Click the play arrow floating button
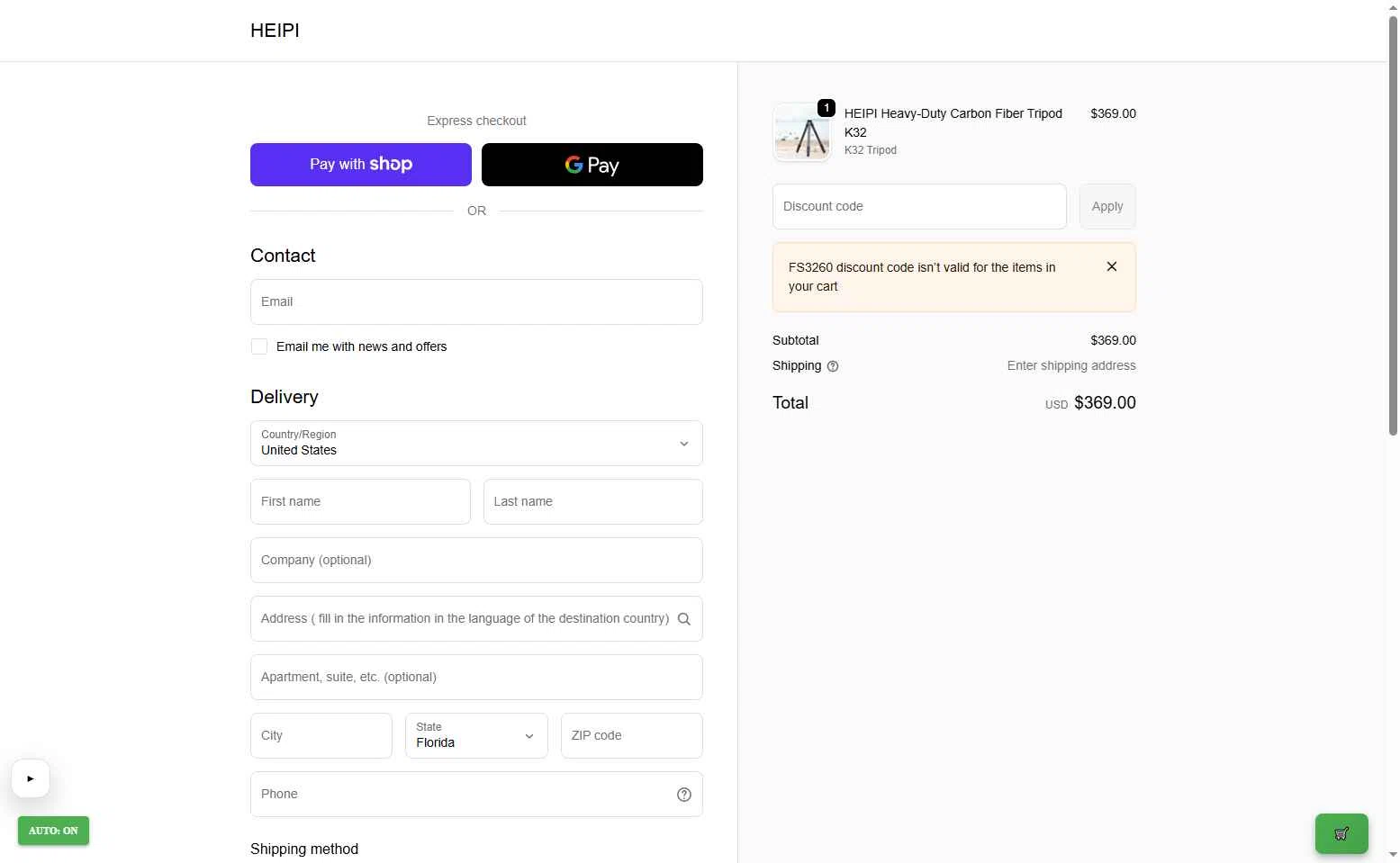The height and width of the screenshot is (863, 1400). pos(31,778)
